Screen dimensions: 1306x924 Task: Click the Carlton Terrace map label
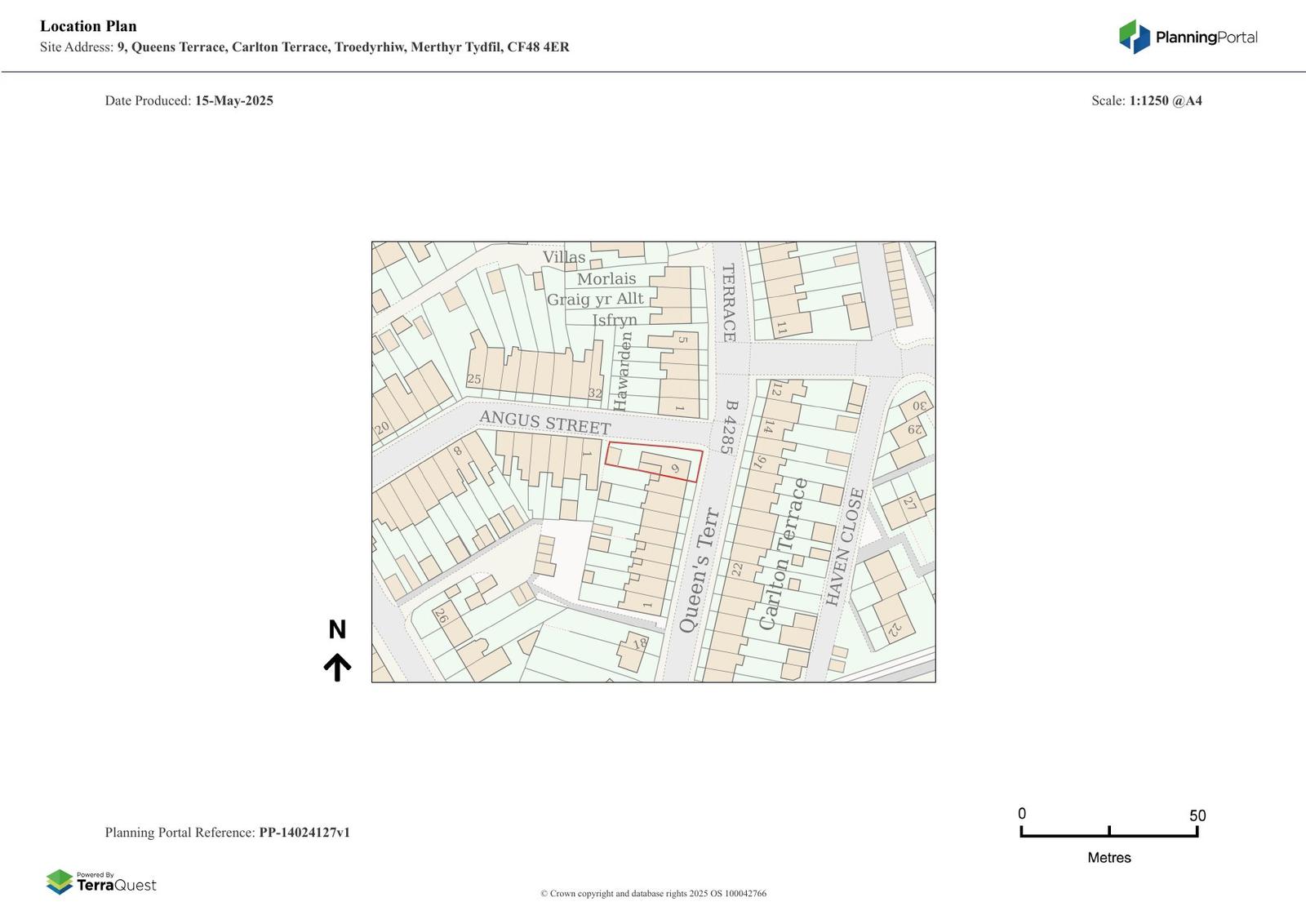(782, 554)
